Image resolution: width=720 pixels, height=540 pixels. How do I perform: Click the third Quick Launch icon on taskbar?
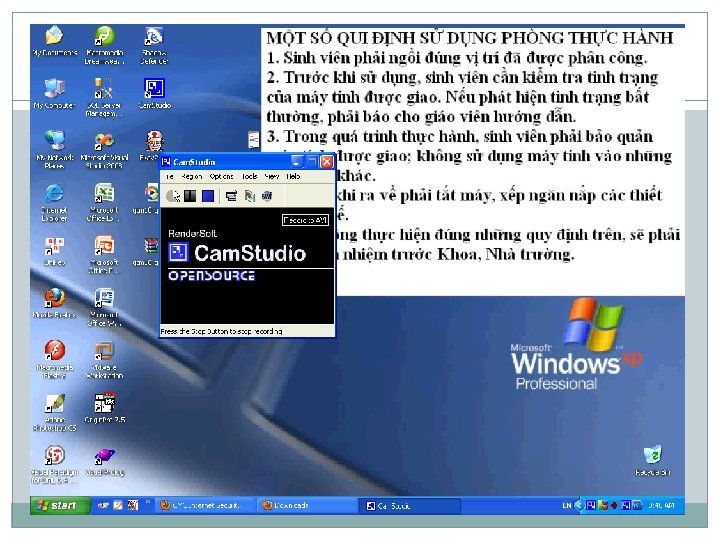tap(133, 505)
